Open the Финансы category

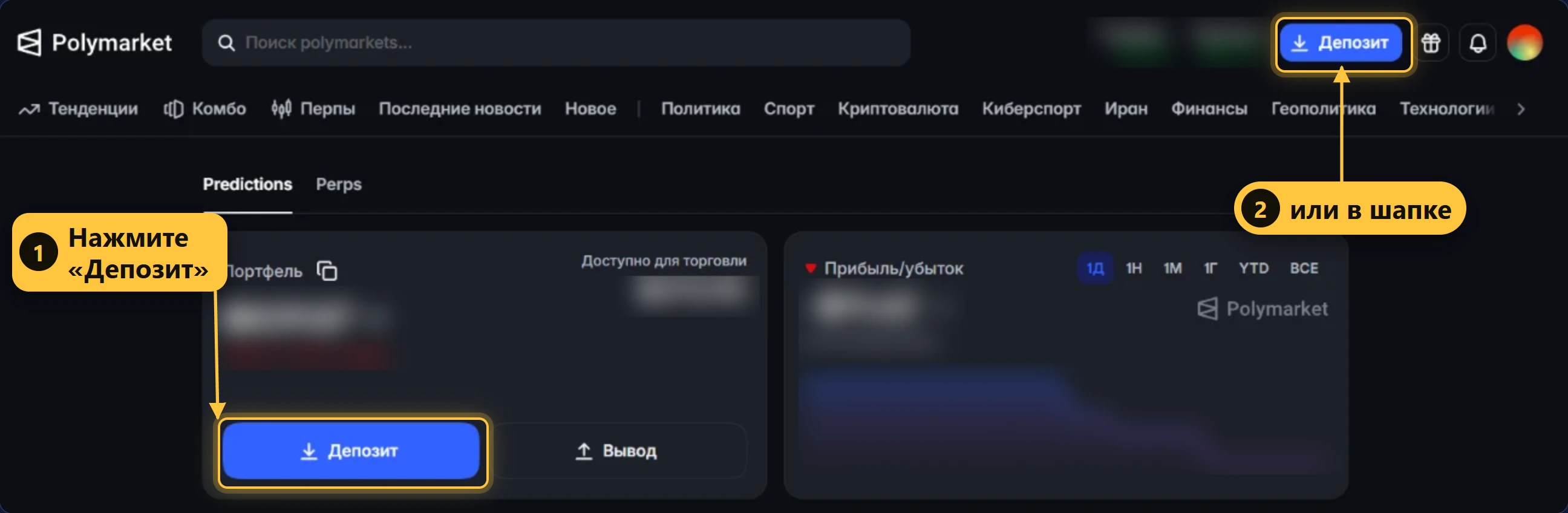pyautogui.click(x=1209, y=109)
